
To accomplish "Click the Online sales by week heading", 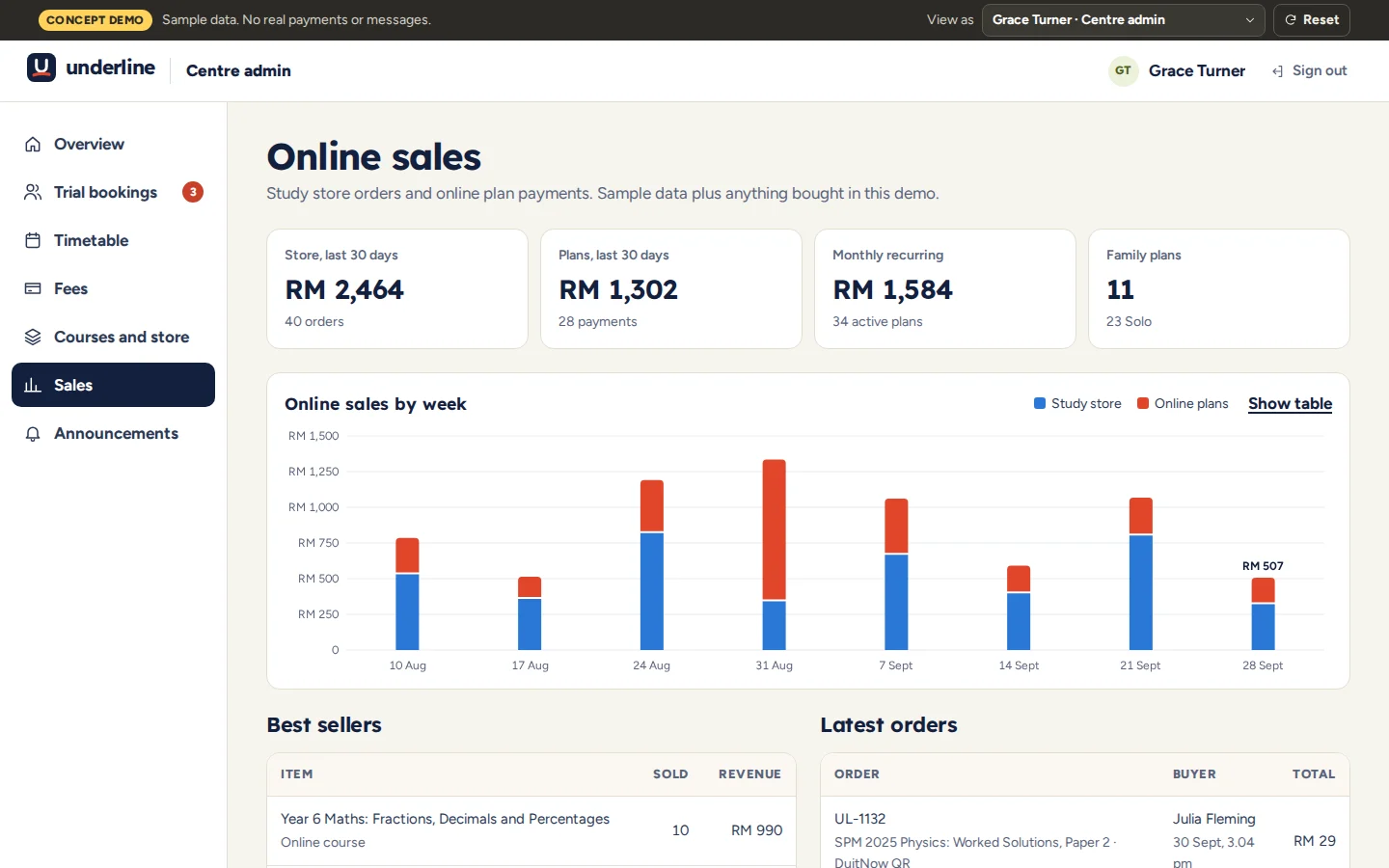I will 375,404.
